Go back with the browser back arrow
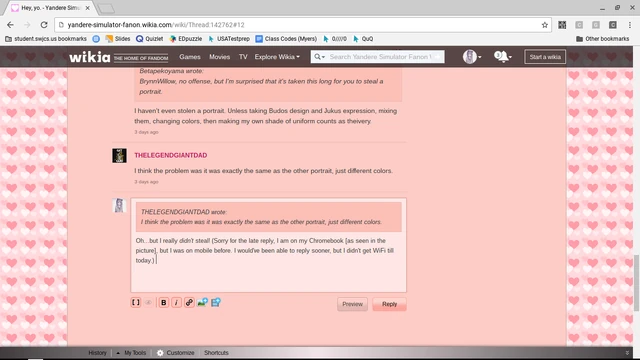The image size is (640, 360). click(10, 25)
